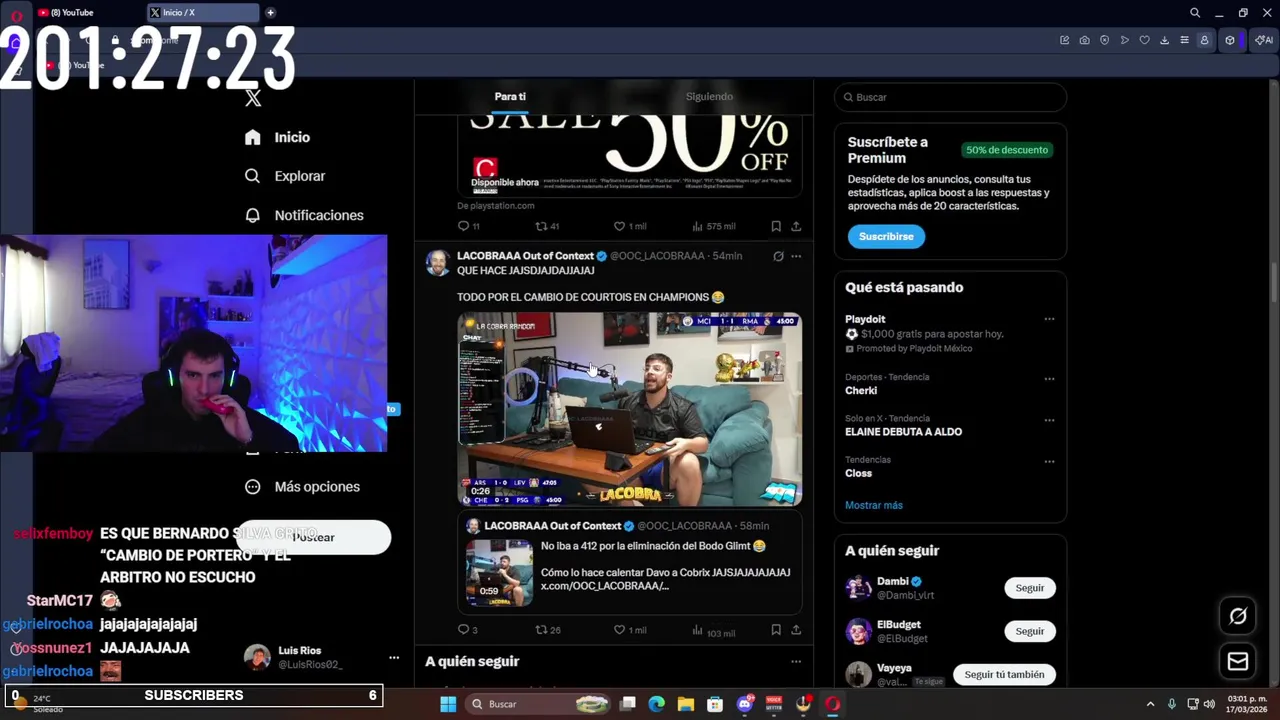Open the quoted post video thumbnail 0:59
The width and height of the screenshot is (1280, 720).
point(499,573)
